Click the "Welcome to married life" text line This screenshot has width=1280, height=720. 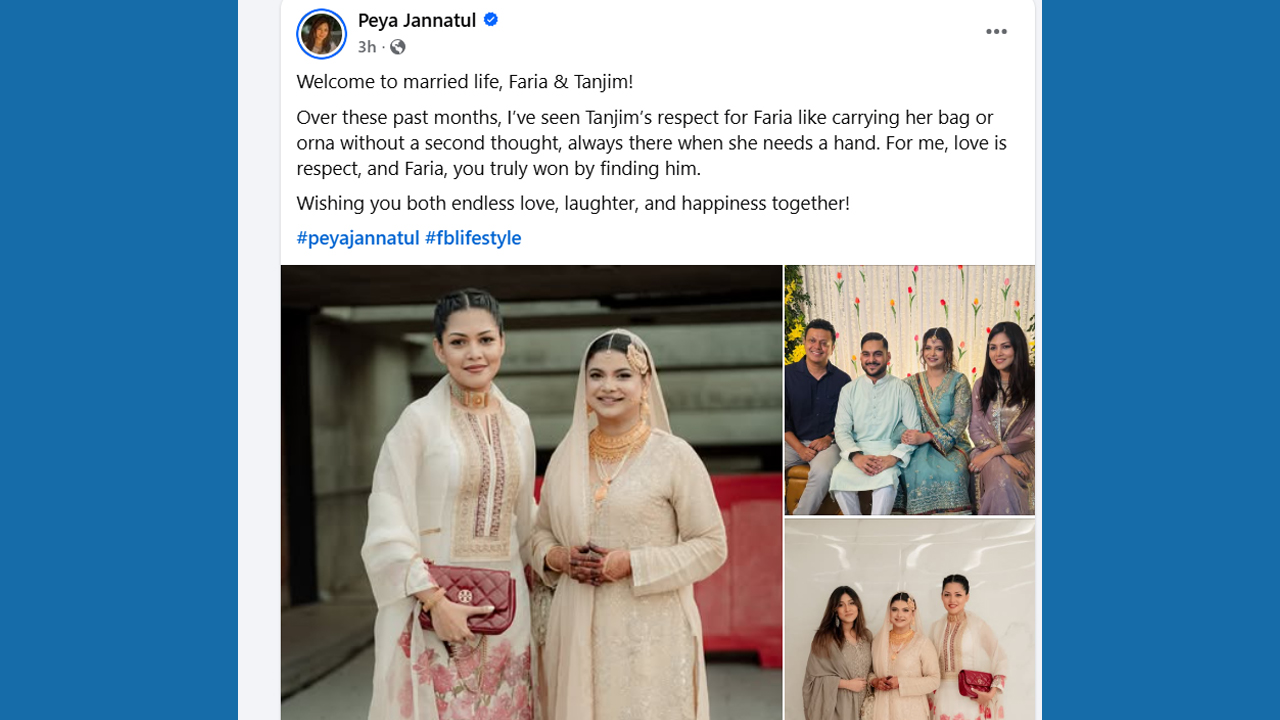[x=465, y=82]
